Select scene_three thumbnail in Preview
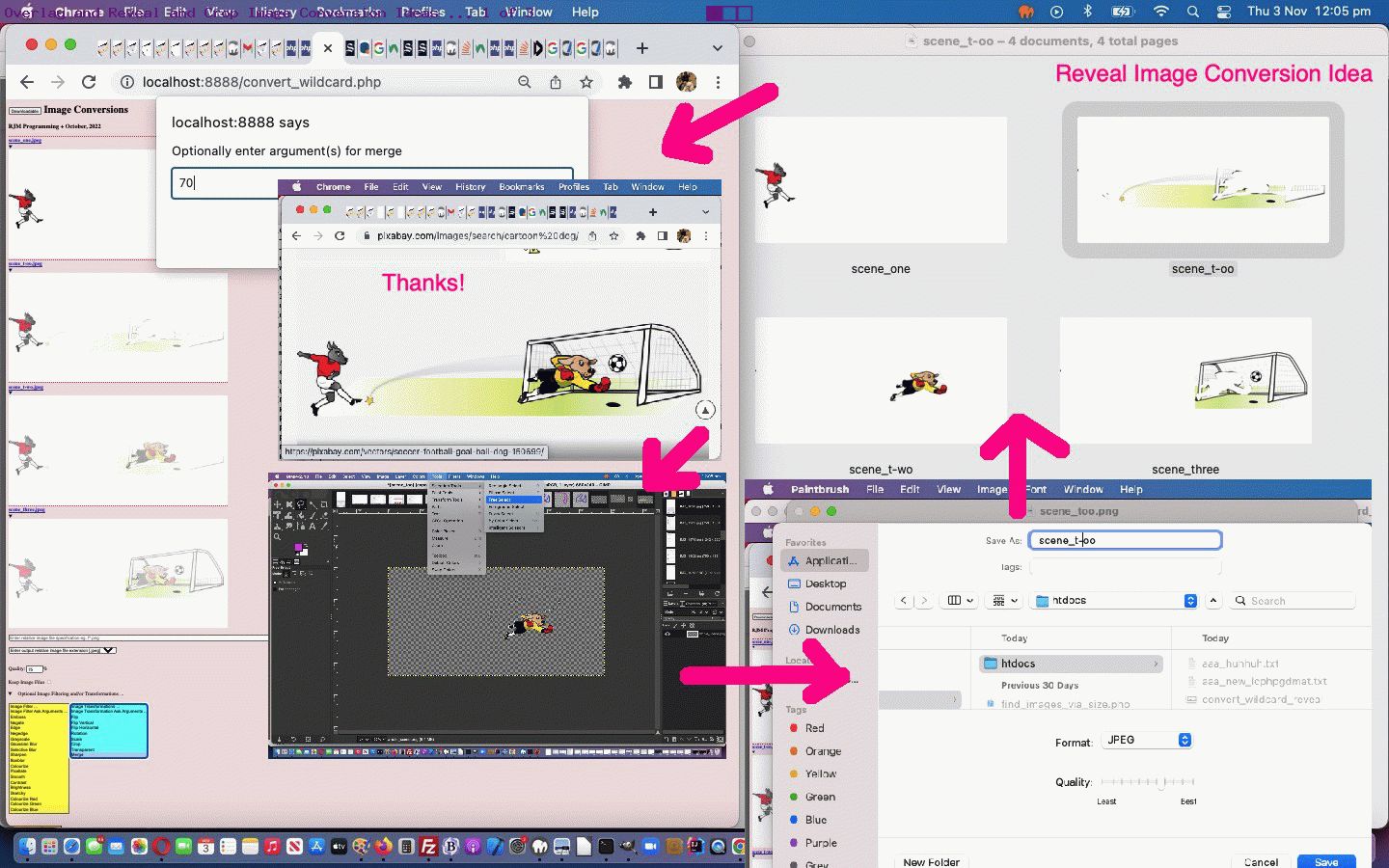The width and height of the screenshot is (1389, 868). tap(1185, 380)
